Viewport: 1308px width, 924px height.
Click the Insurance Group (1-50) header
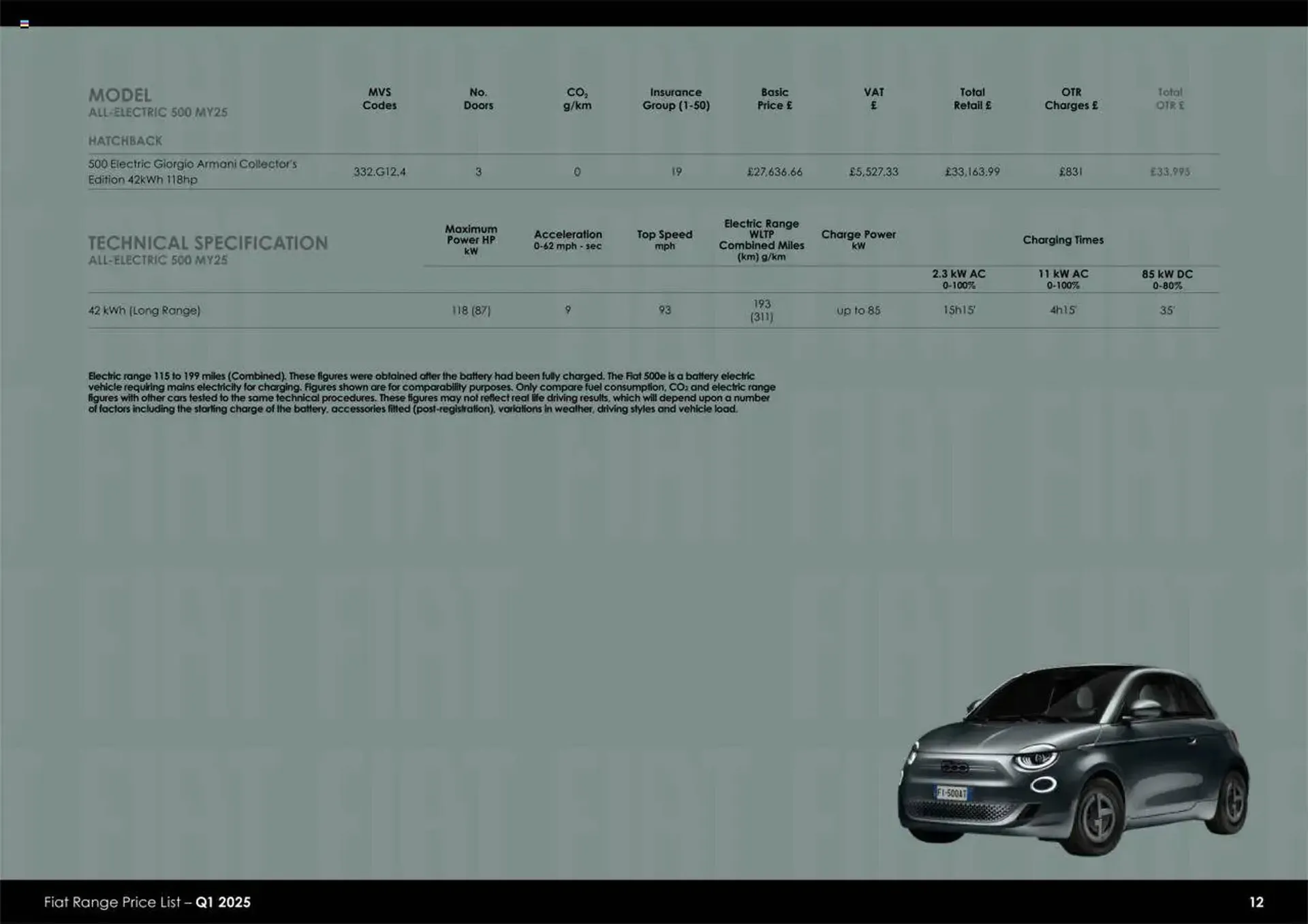pyautogui.click(x=676, y=99)
